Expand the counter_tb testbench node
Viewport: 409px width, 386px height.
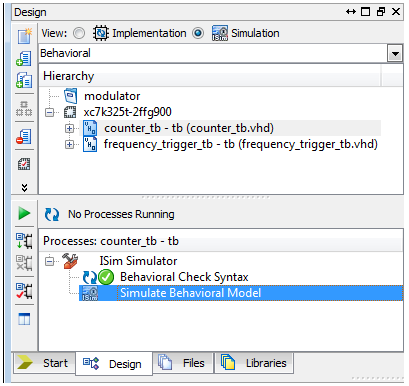69,128
